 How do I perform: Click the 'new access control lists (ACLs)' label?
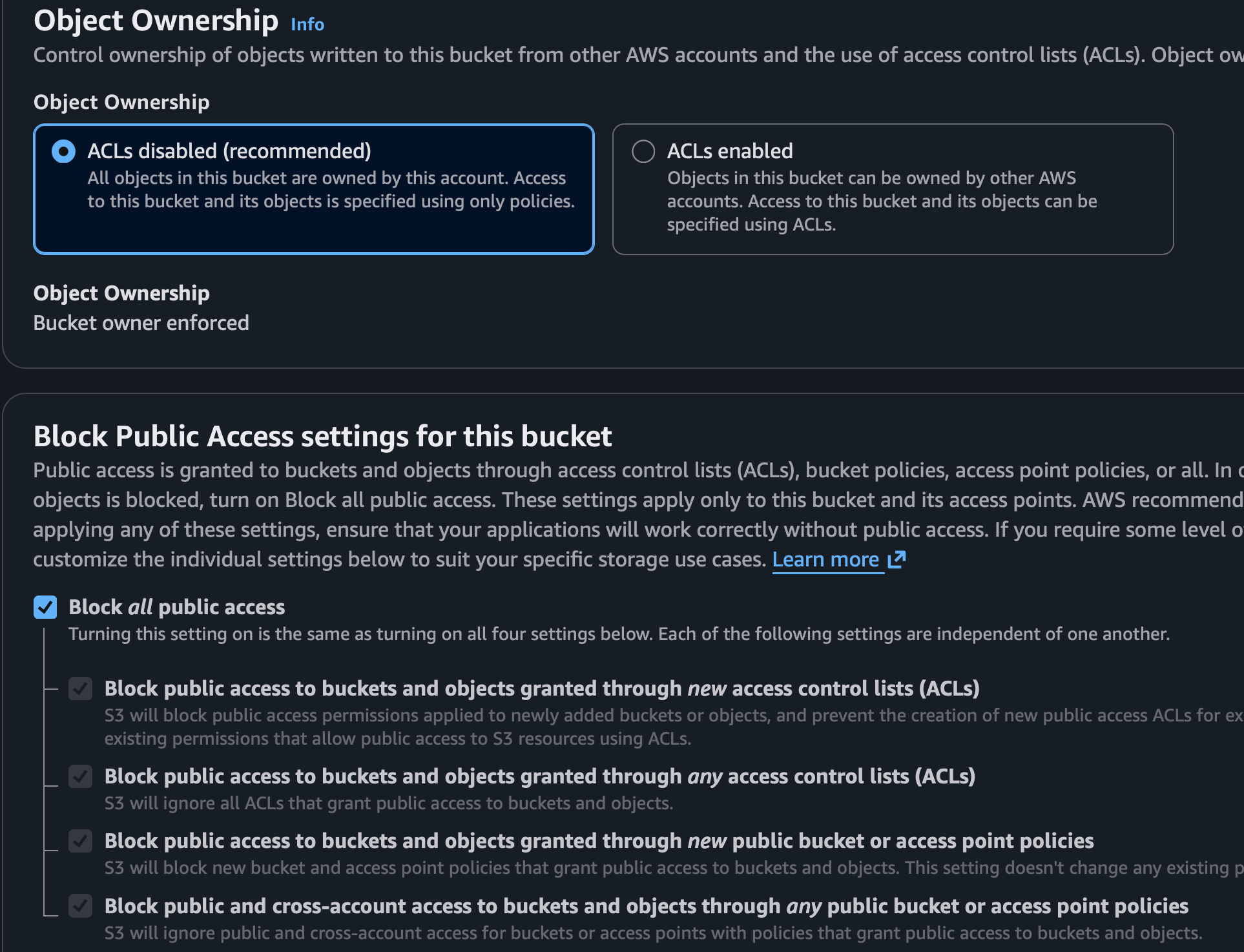coord(541,688)
